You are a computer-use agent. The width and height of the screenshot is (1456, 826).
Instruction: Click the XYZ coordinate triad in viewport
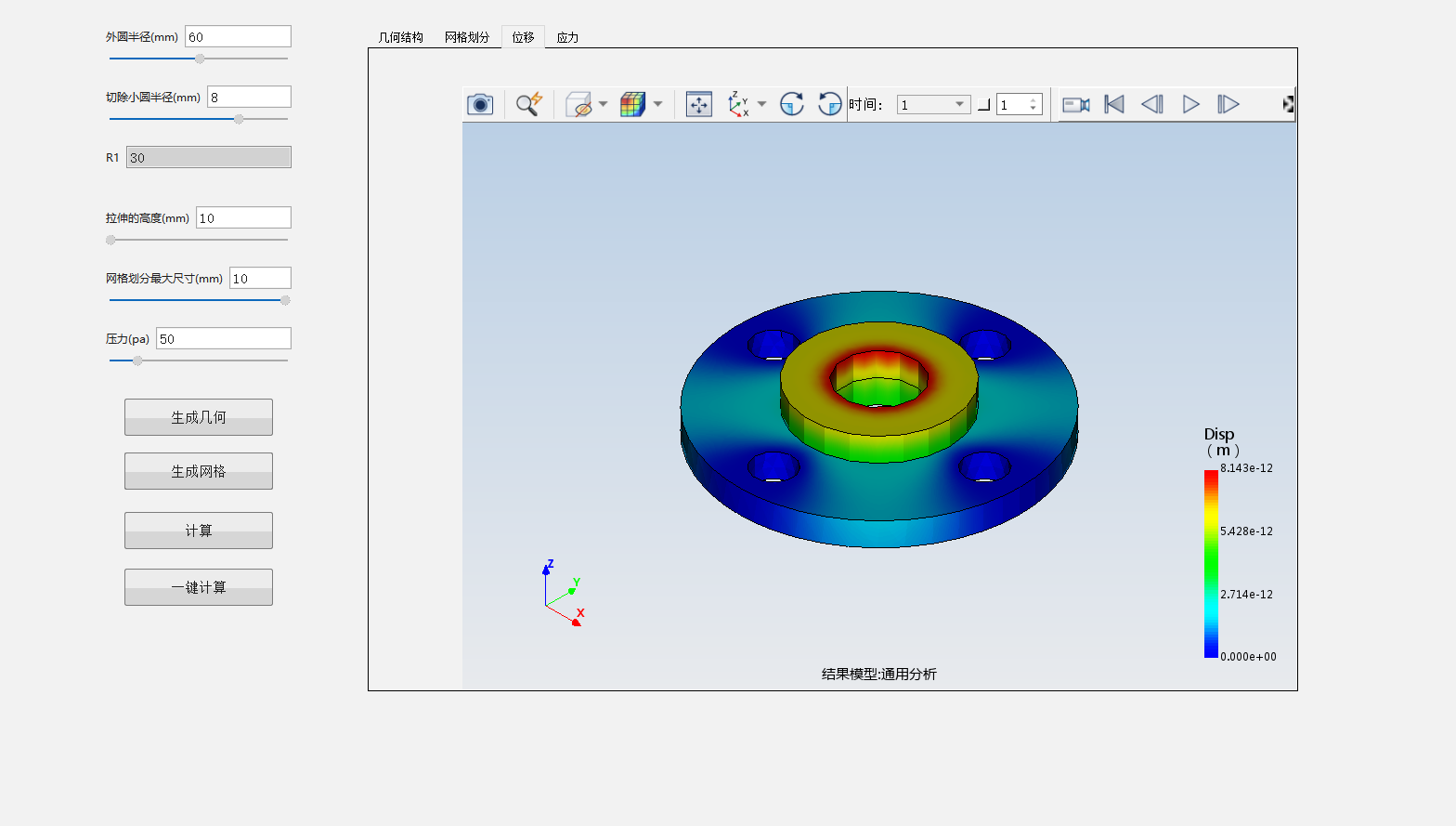pos(564,594)
